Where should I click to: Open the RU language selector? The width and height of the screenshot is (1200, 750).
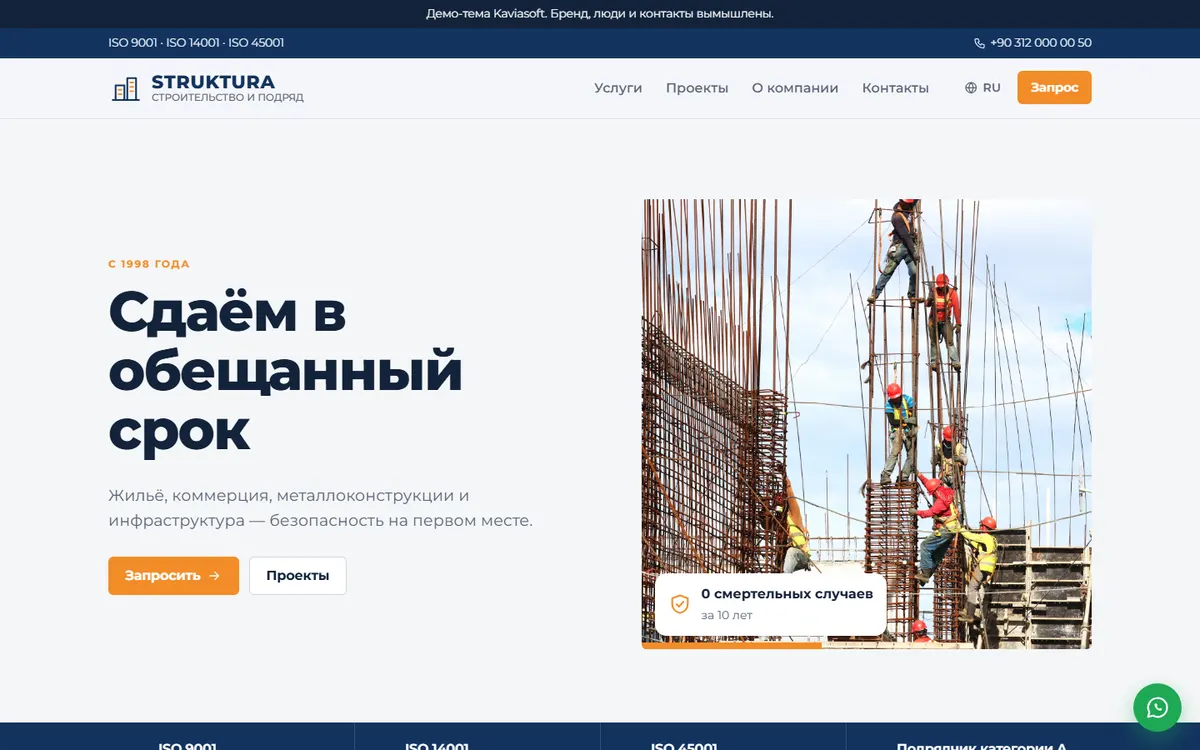pos(983,88)
